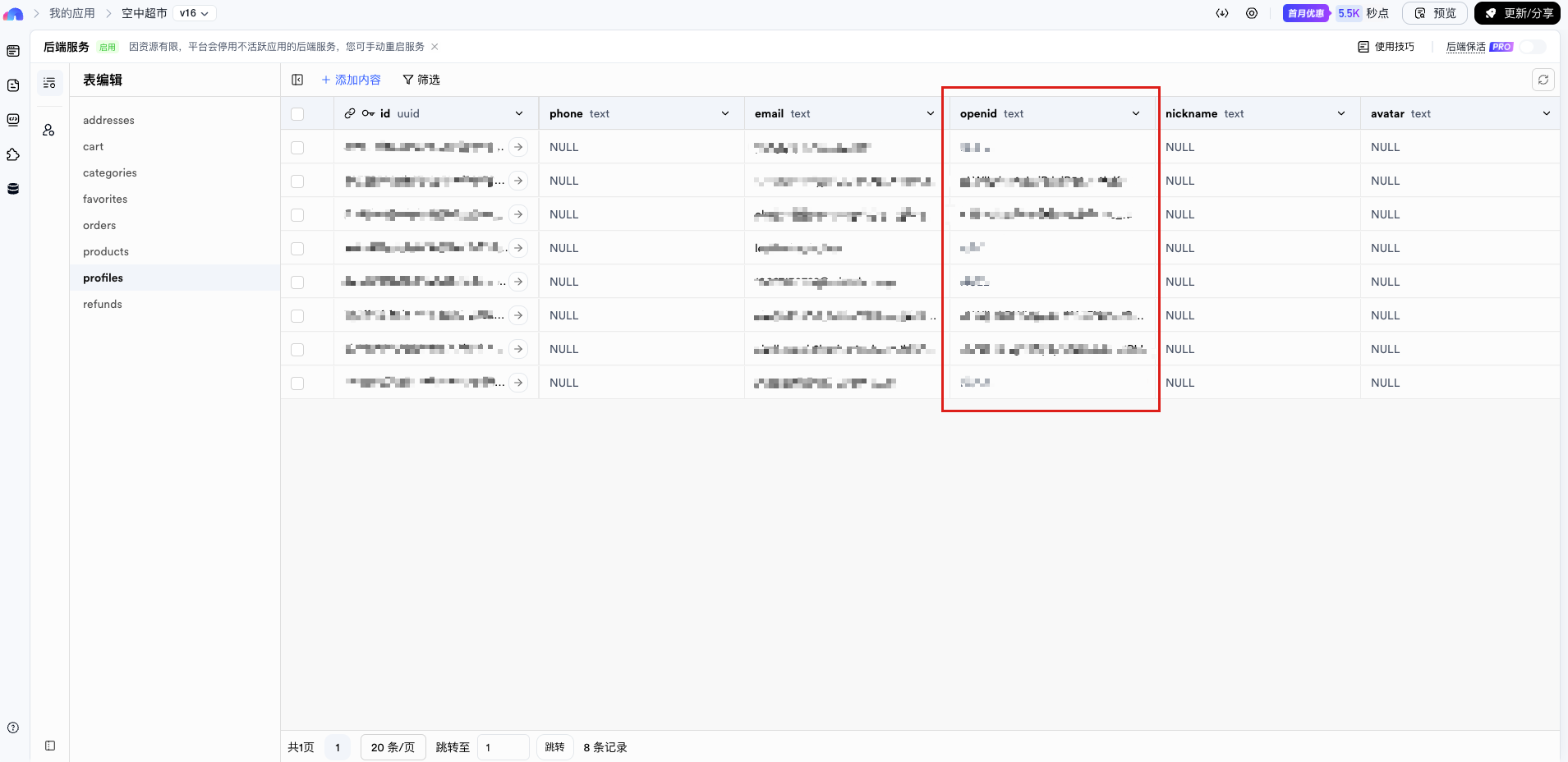Click the add content button

pyautogui.click(x=352, y=80)
